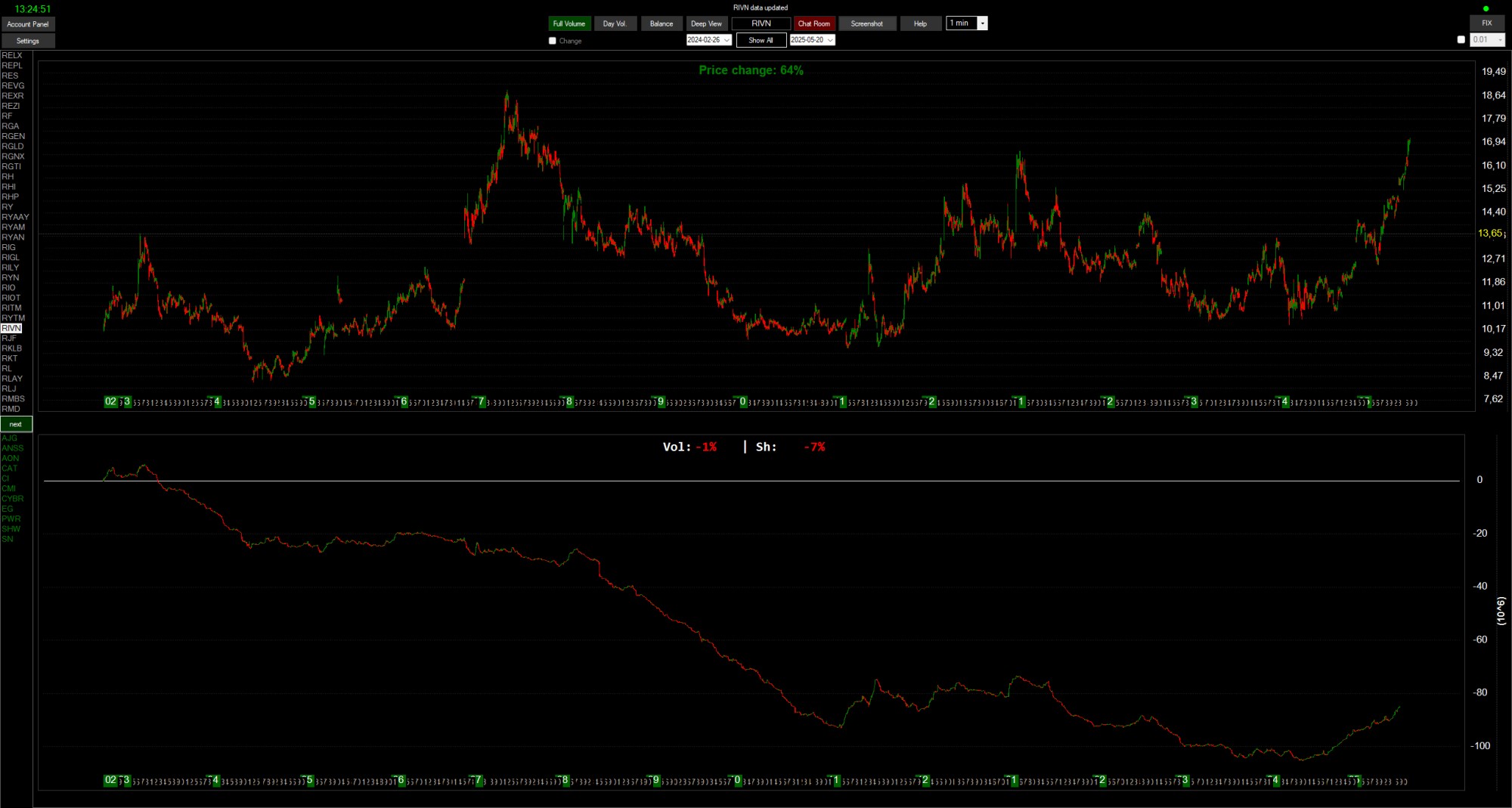Select ticker RKT in the list

coord(10,358)
